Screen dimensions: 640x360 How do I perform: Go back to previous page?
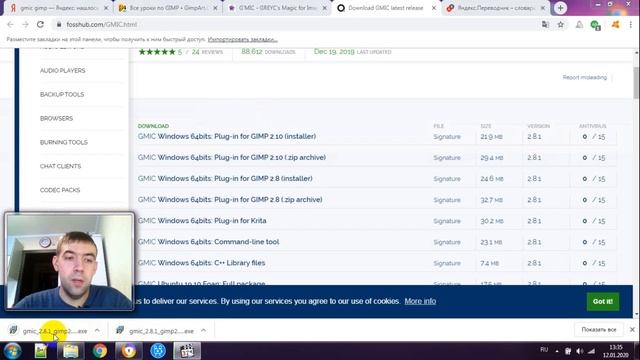click(10, 24)
